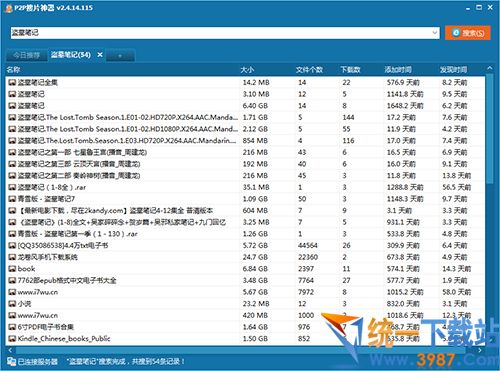Image resolution: width=500 pixels, height=371 pixels.
Task: Click the server connection status icon
Action: coord(11,361)
